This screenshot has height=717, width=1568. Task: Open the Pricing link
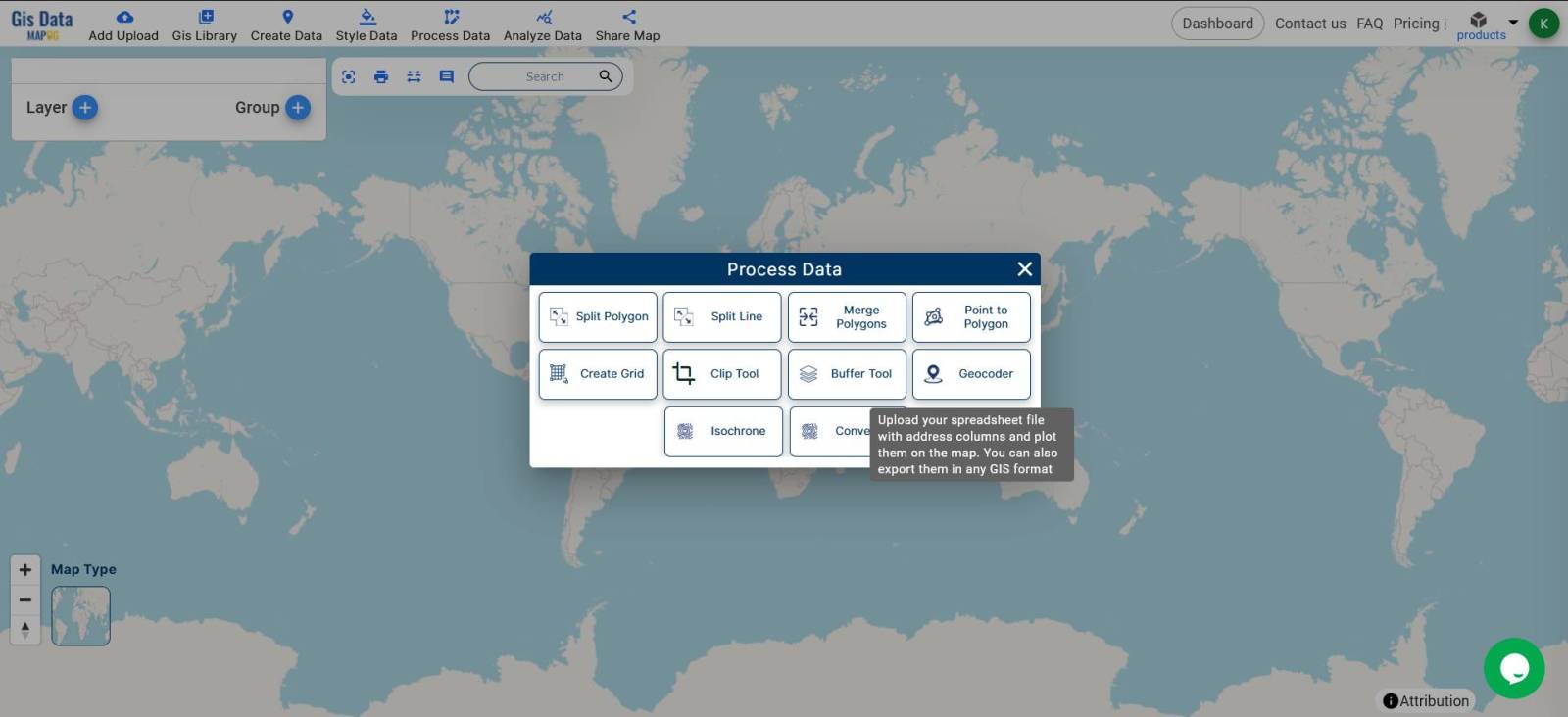pos(1416,24)
